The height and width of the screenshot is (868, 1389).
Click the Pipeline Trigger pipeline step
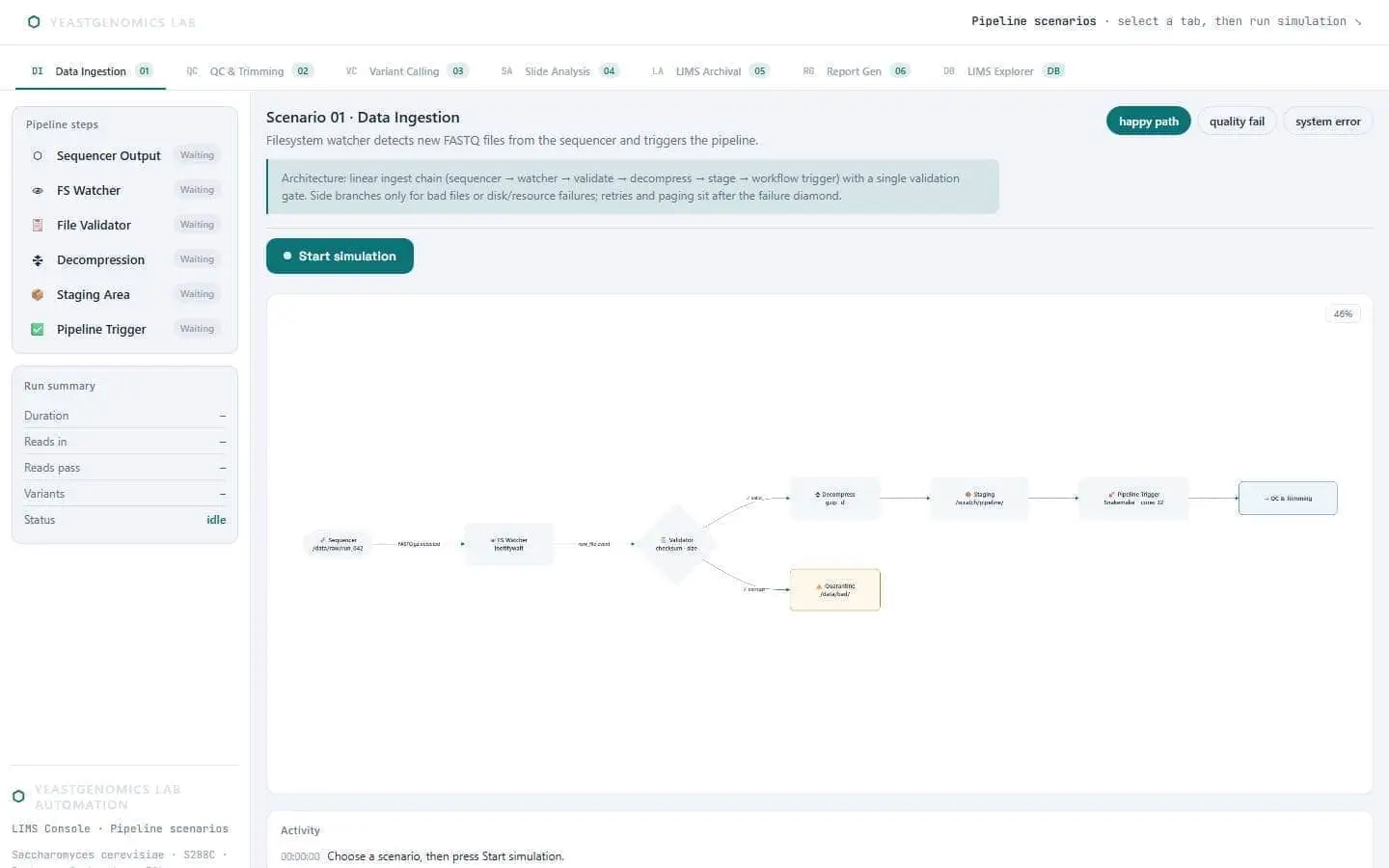(x=124, y=329)
